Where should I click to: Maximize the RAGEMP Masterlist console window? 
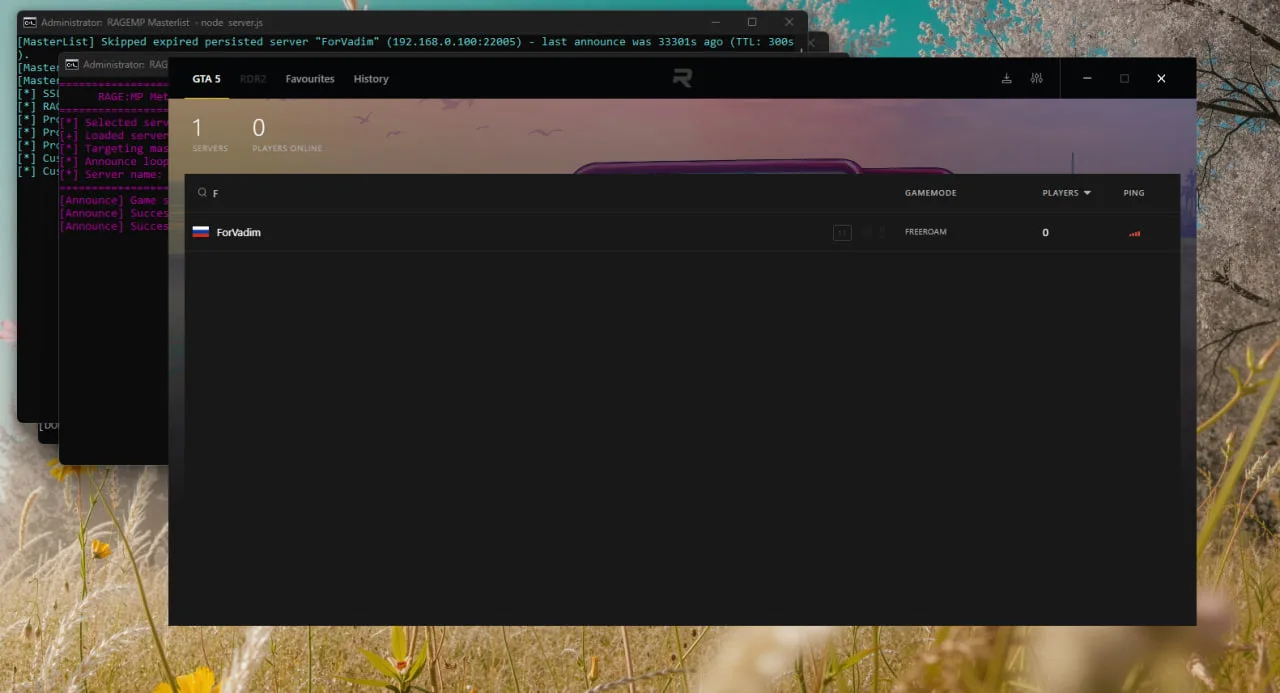[752, 22]
